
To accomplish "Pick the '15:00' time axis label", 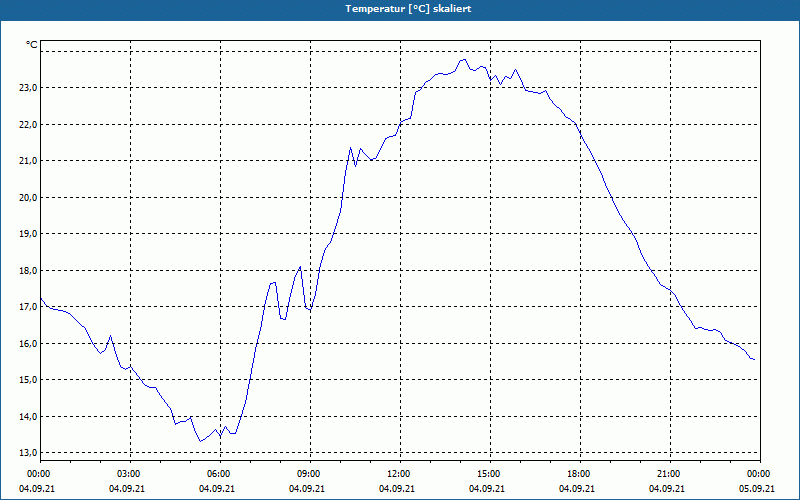I will click(490, 474).
